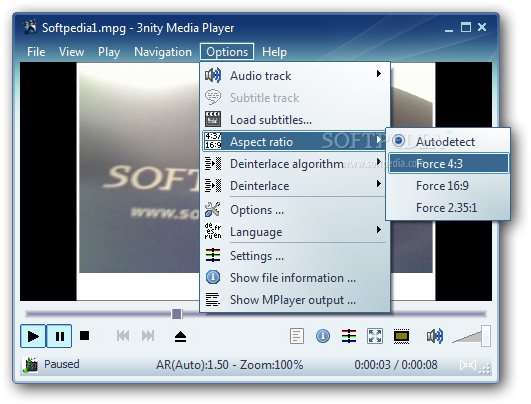Click the 3nity app icon in the title bar
The image size is (531, 404).
tap(30, 27)
